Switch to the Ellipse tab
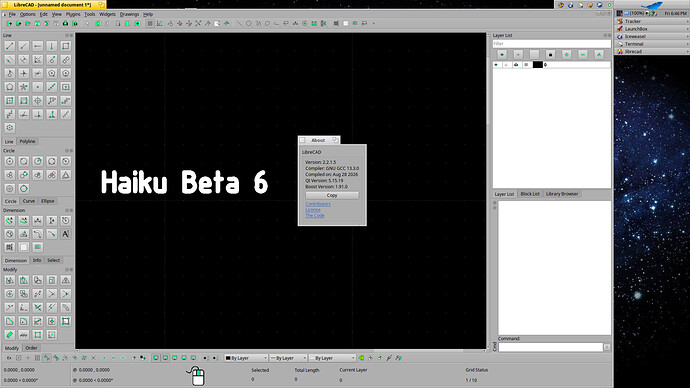Screen dimensions: 690x388 point(48,201)
